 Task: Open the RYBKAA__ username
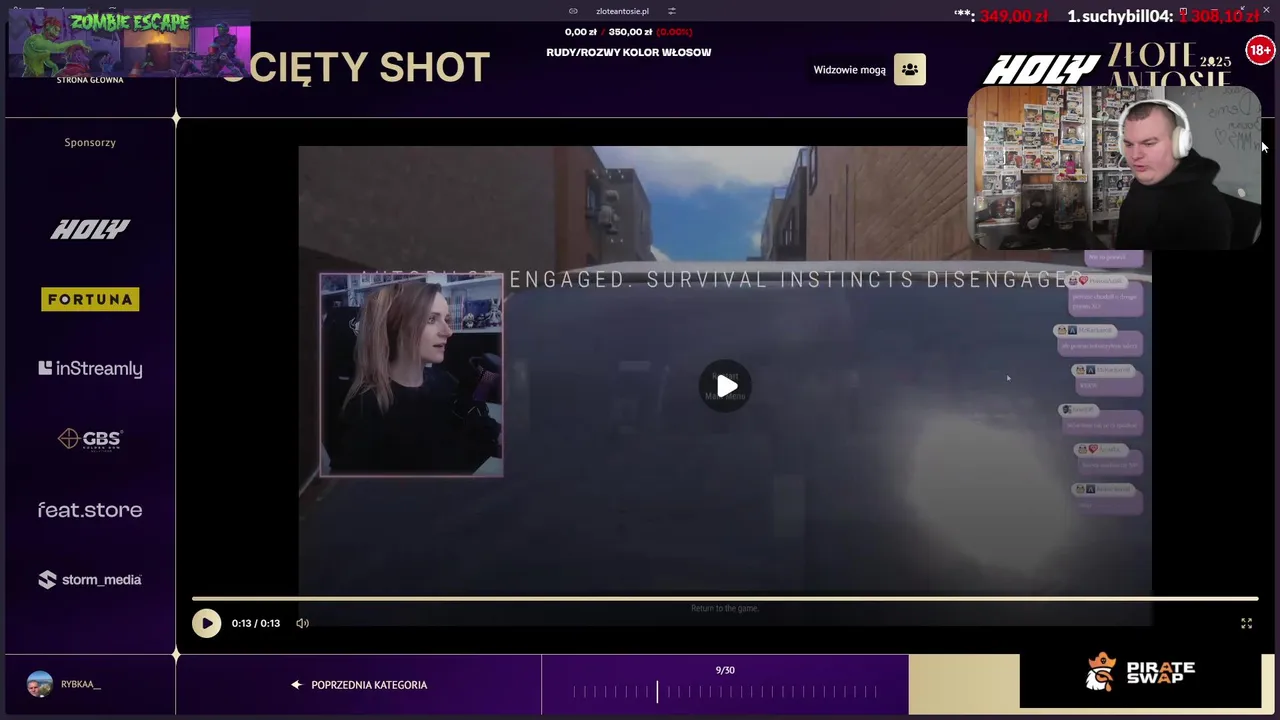(81, 684)
